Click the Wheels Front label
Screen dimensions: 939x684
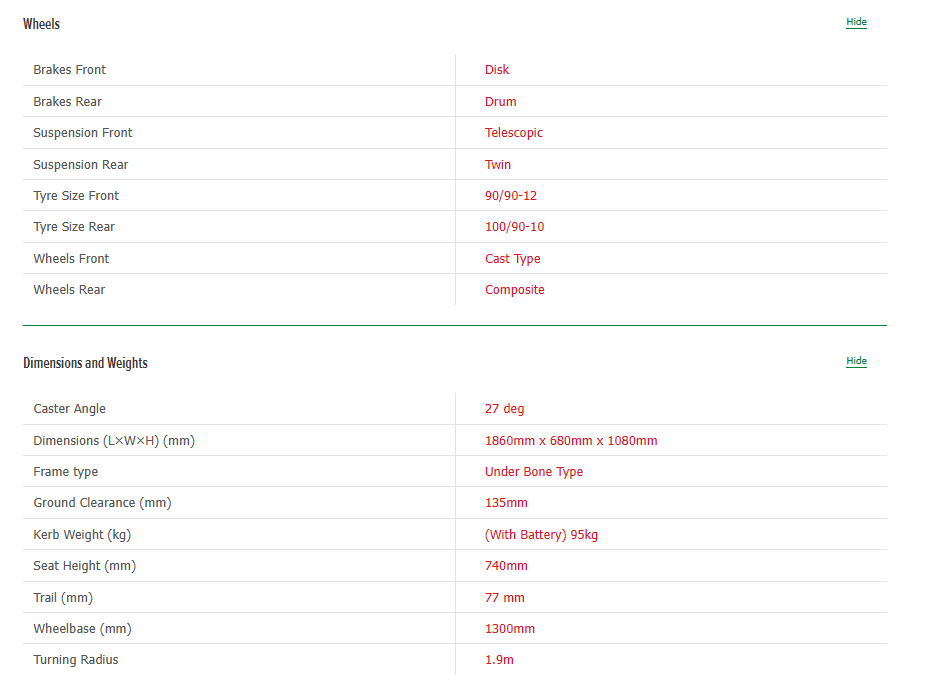71,259
